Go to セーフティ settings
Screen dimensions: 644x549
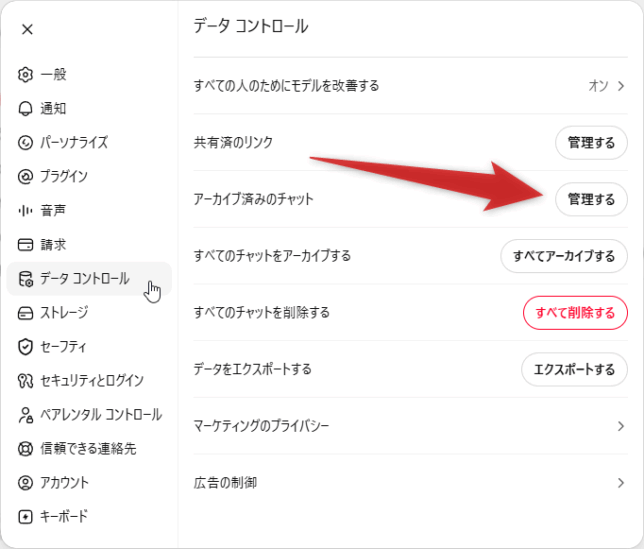(89, 347)
